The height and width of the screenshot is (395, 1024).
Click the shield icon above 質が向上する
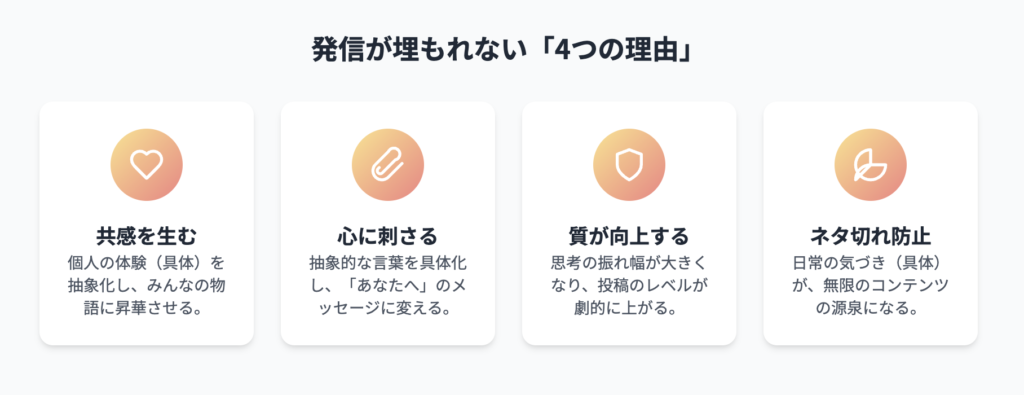[x=629, y=165]
